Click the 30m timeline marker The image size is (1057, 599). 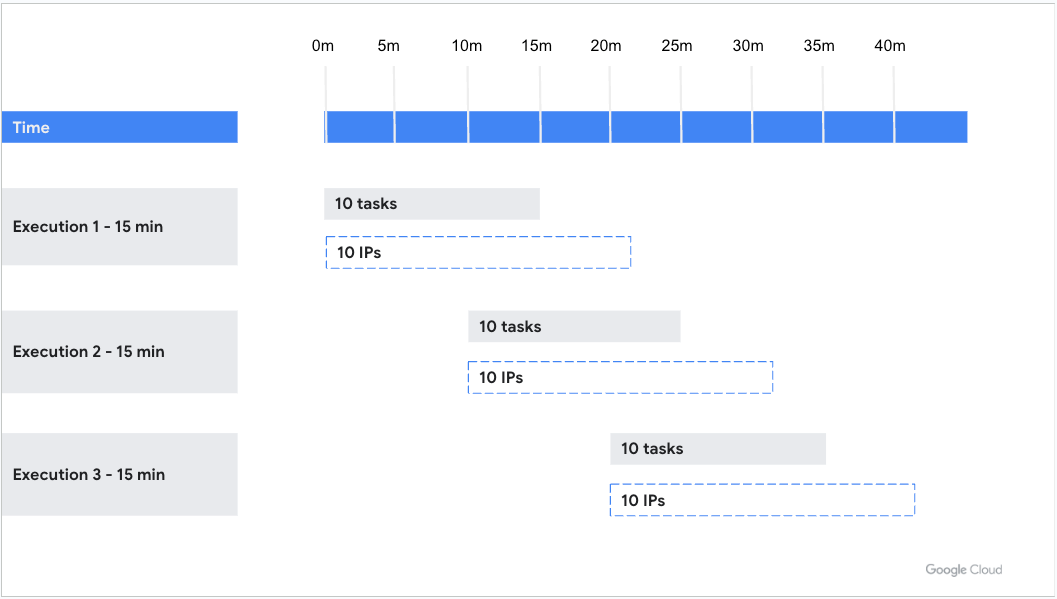pyautogui.click(x=748, y=46)
